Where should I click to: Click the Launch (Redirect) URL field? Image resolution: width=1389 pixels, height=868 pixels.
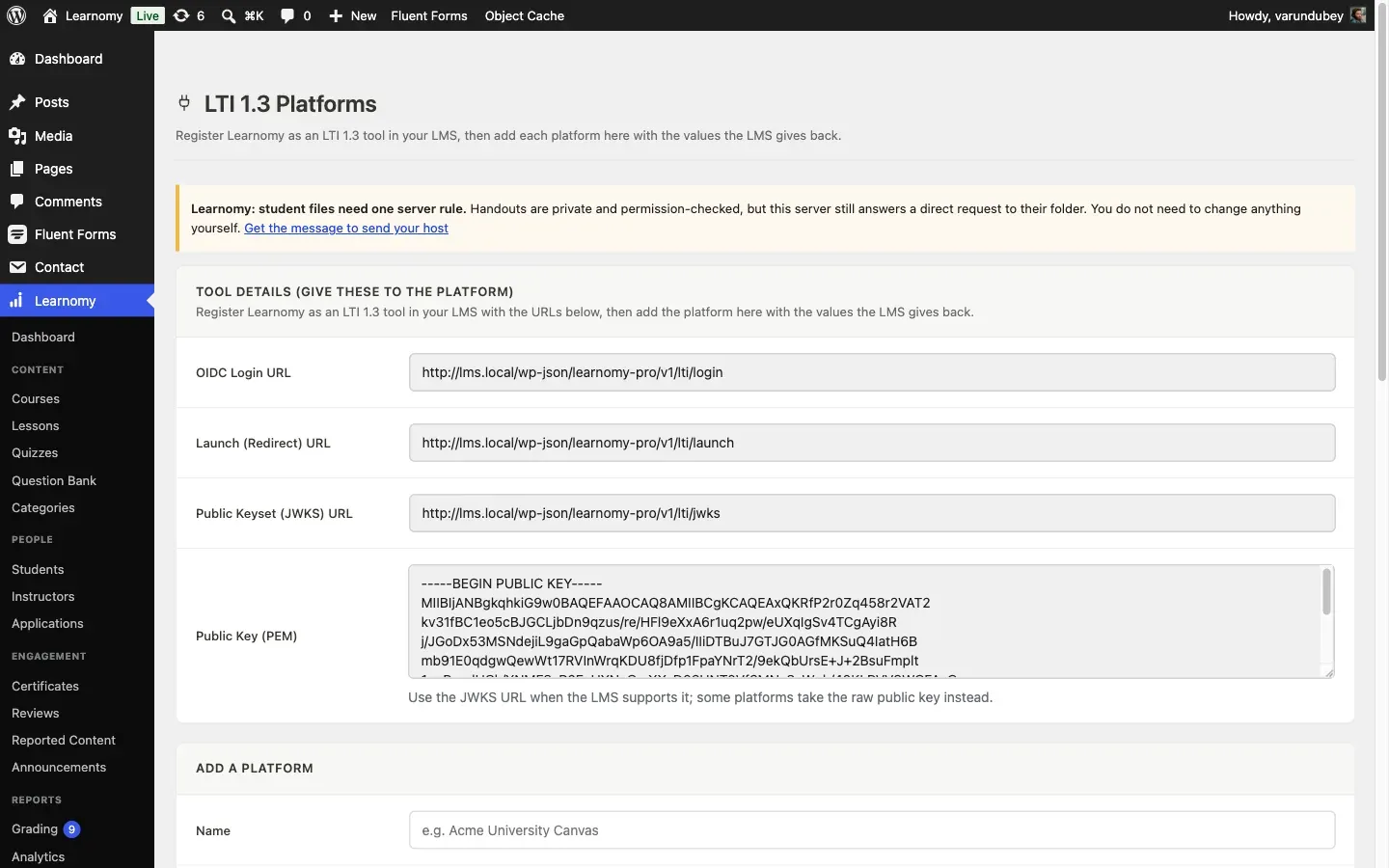click(872, 443)
